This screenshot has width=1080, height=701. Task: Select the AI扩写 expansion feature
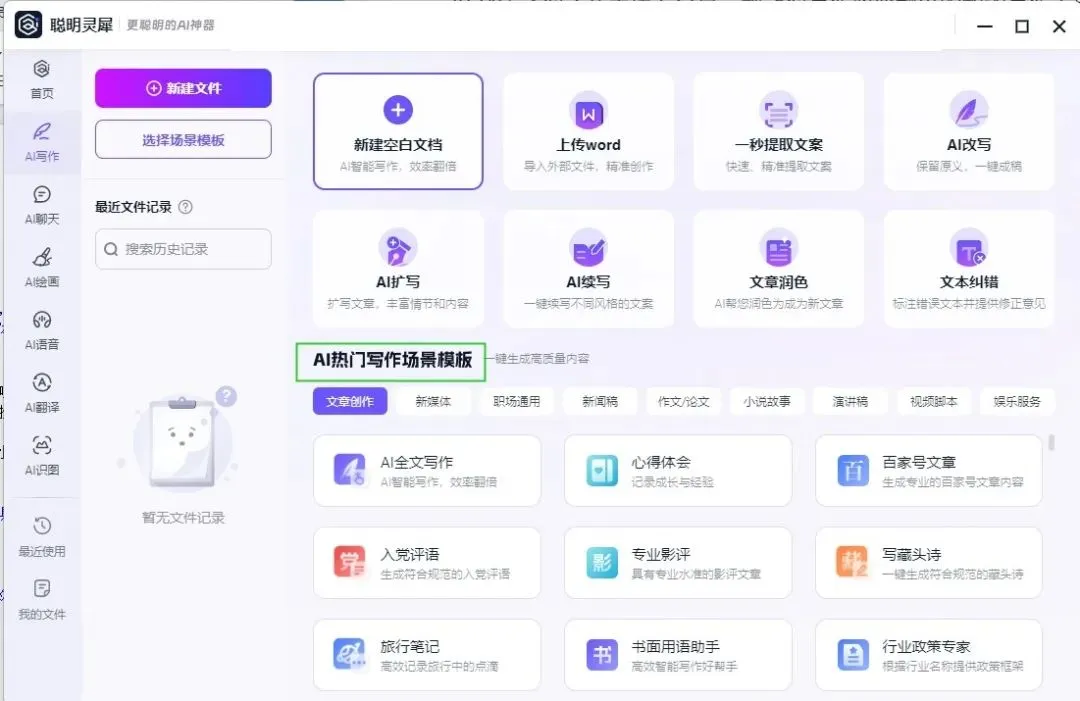coord(397,268)
